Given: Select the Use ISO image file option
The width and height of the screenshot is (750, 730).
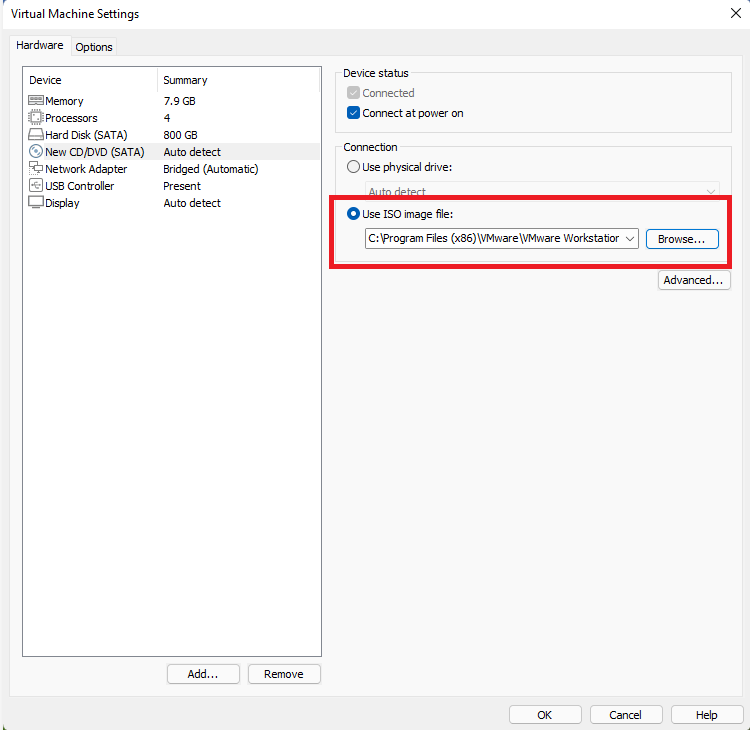Looking at the screenshot, I should point(353,214).
